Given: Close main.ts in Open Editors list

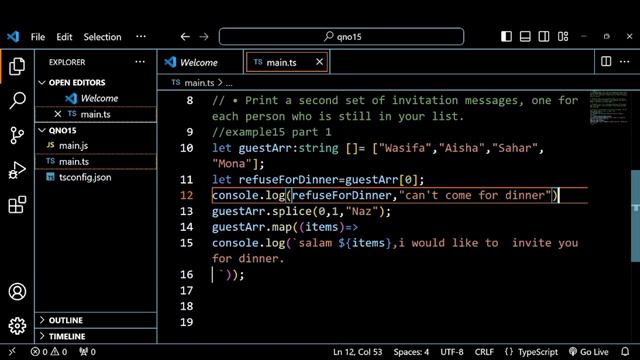Looking at the screenshot, I should 58,114.
